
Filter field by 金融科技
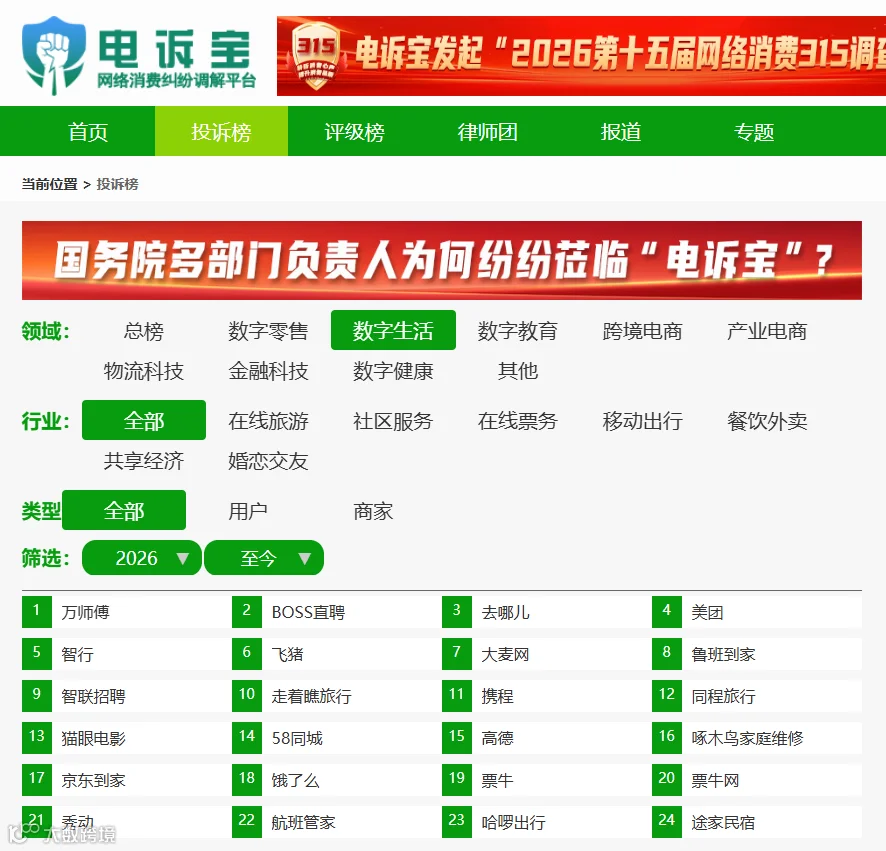coord(268,371)
